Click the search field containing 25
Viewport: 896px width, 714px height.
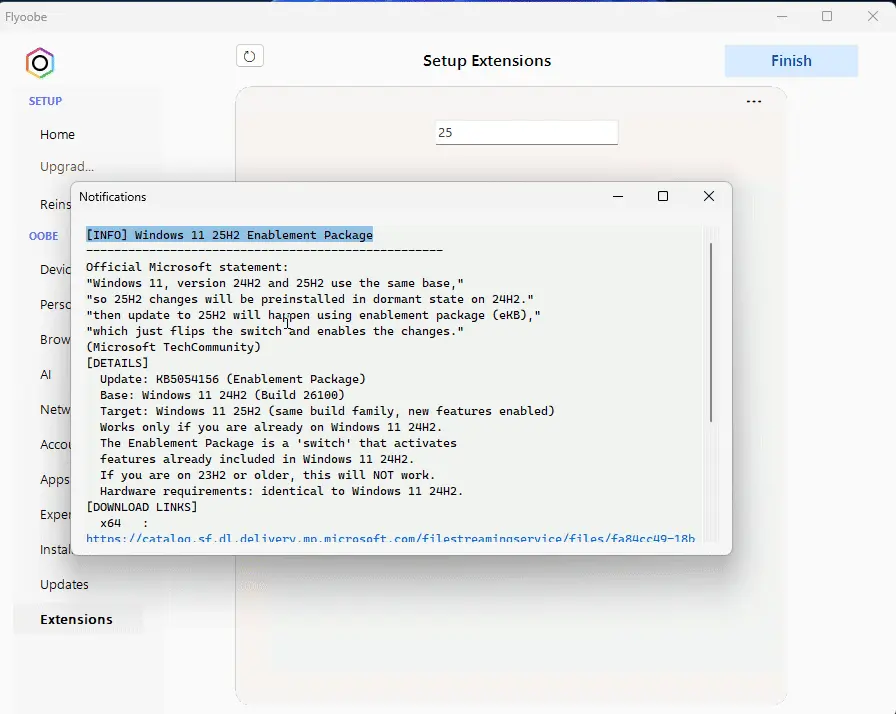526,133
